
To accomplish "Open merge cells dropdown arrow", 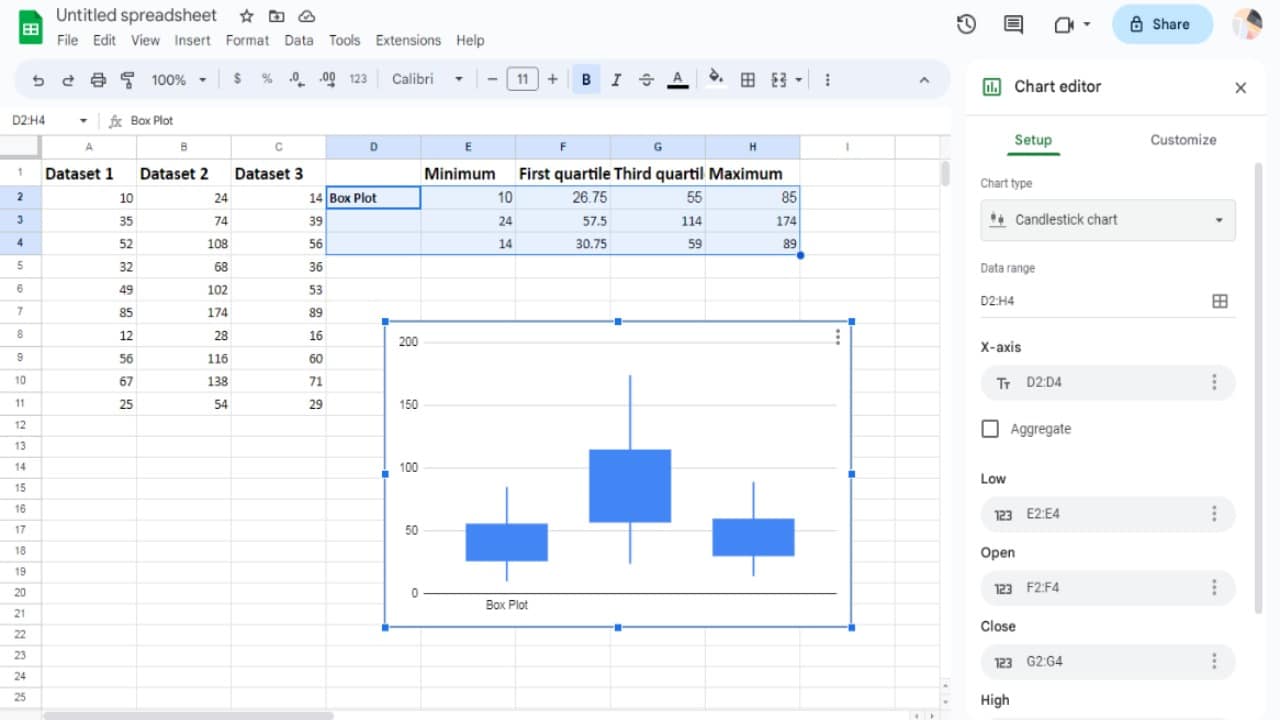I will [799, 80].
